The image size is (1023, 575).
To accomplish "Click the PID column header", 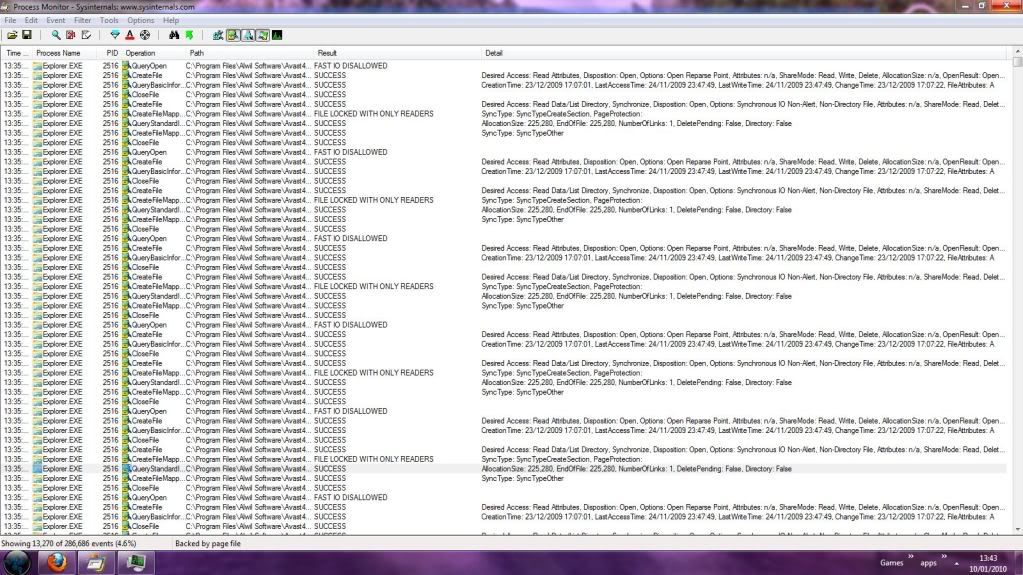I will 110,53.
